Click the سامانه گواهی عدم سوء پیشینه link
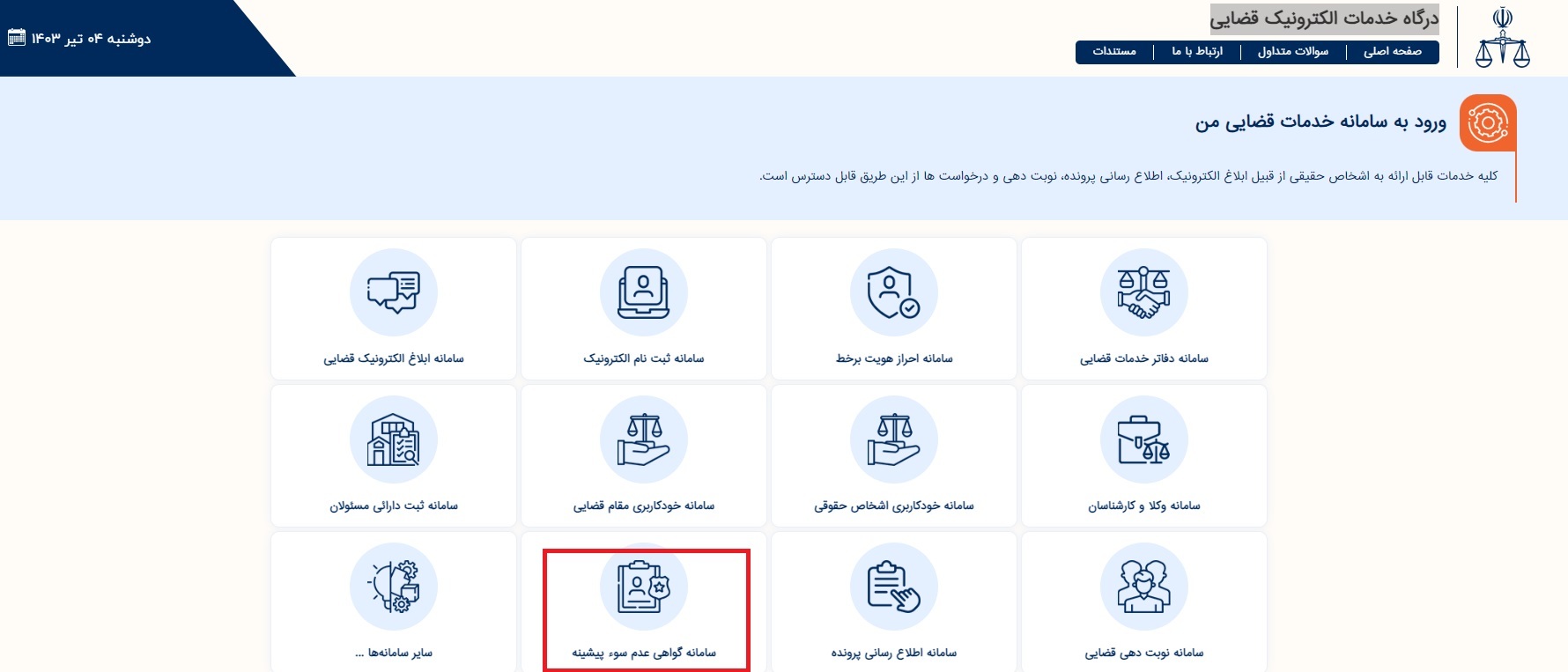The image size is (1568, 672). [643, 653]
